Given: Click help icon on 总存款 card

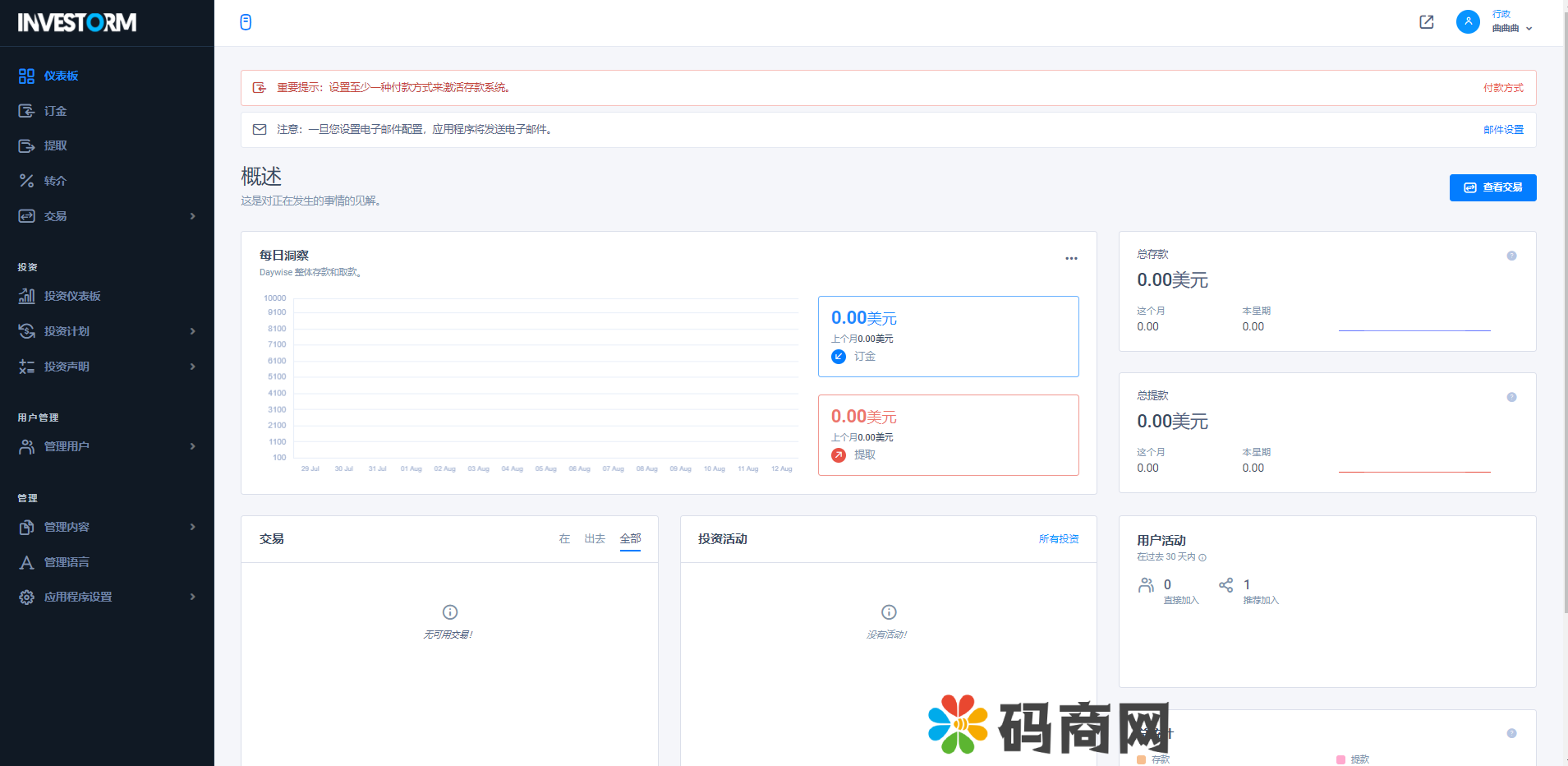Looking at the screenshot, I should click(1511, 256).
